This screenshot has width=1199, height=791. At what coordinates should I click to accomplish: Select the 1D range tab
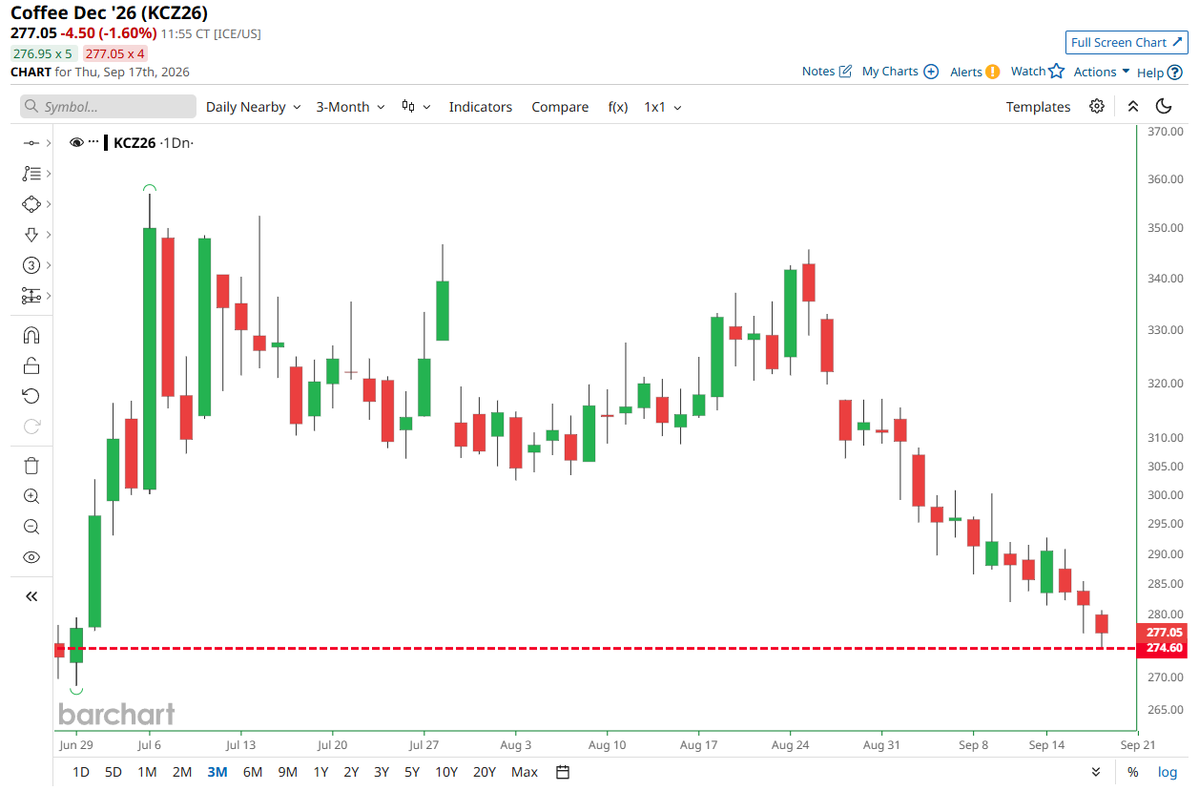click(x=80, y=772)
